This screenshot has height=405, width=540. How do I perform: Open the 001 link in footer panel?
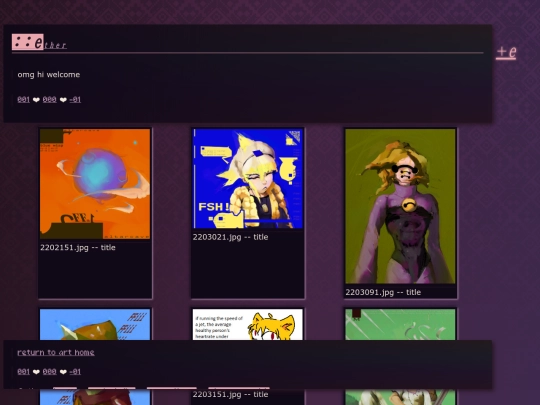23,372
